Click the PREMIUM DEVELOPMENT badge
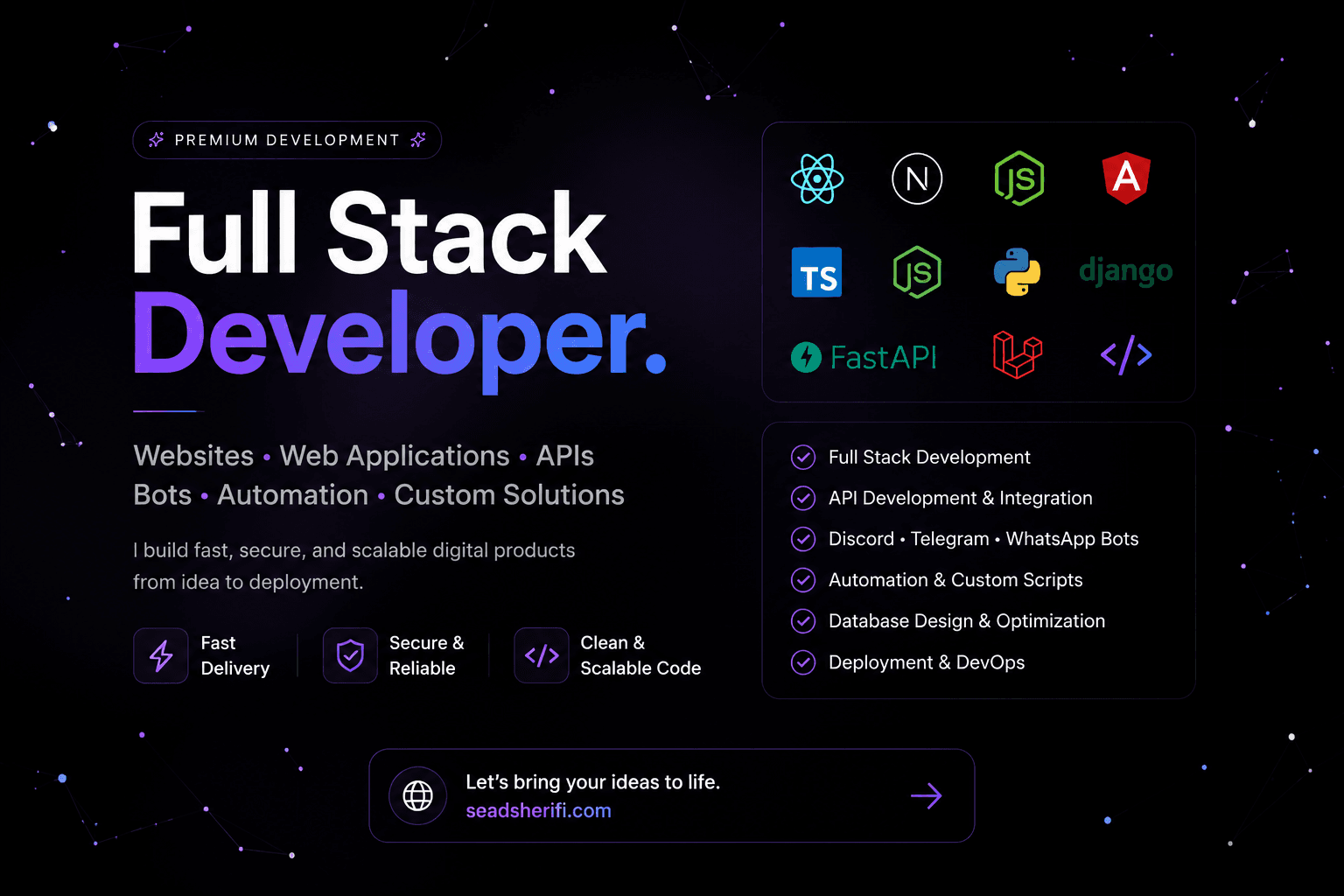Viewport: 1344px width, 896px height. (x=287, y=140)
